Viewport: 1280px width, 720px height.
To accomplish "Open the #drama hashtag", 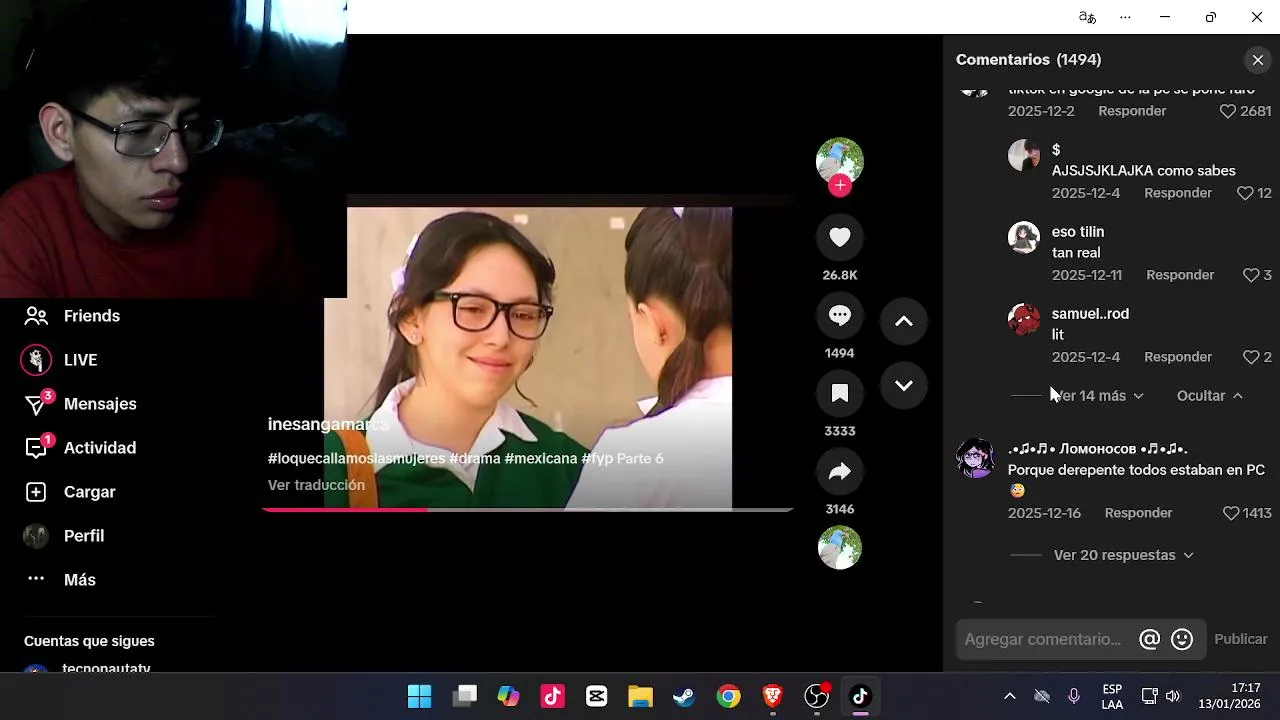I will [474, 459].
